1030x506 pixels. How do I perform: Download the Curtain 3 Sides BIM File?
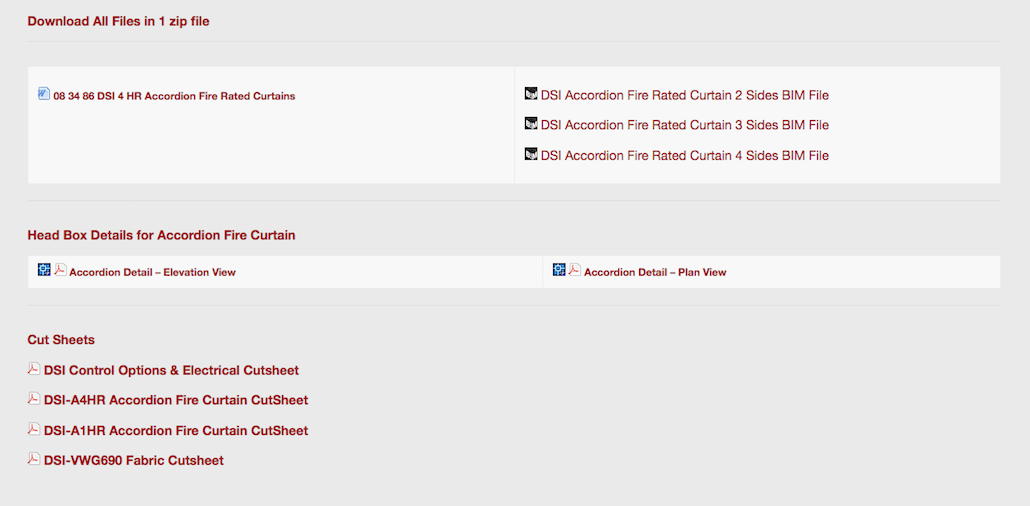[x=684, y=126]
